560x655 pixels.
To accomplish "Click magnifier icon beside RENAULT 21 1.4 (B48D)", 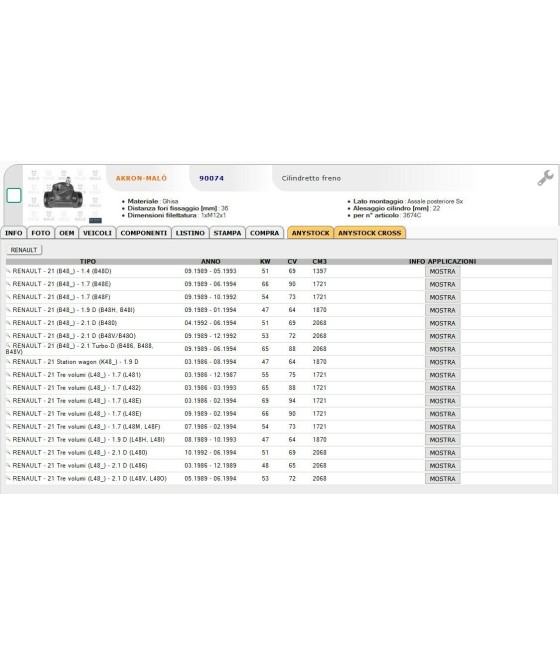I will pyautogui.click(x=8, y=271).
